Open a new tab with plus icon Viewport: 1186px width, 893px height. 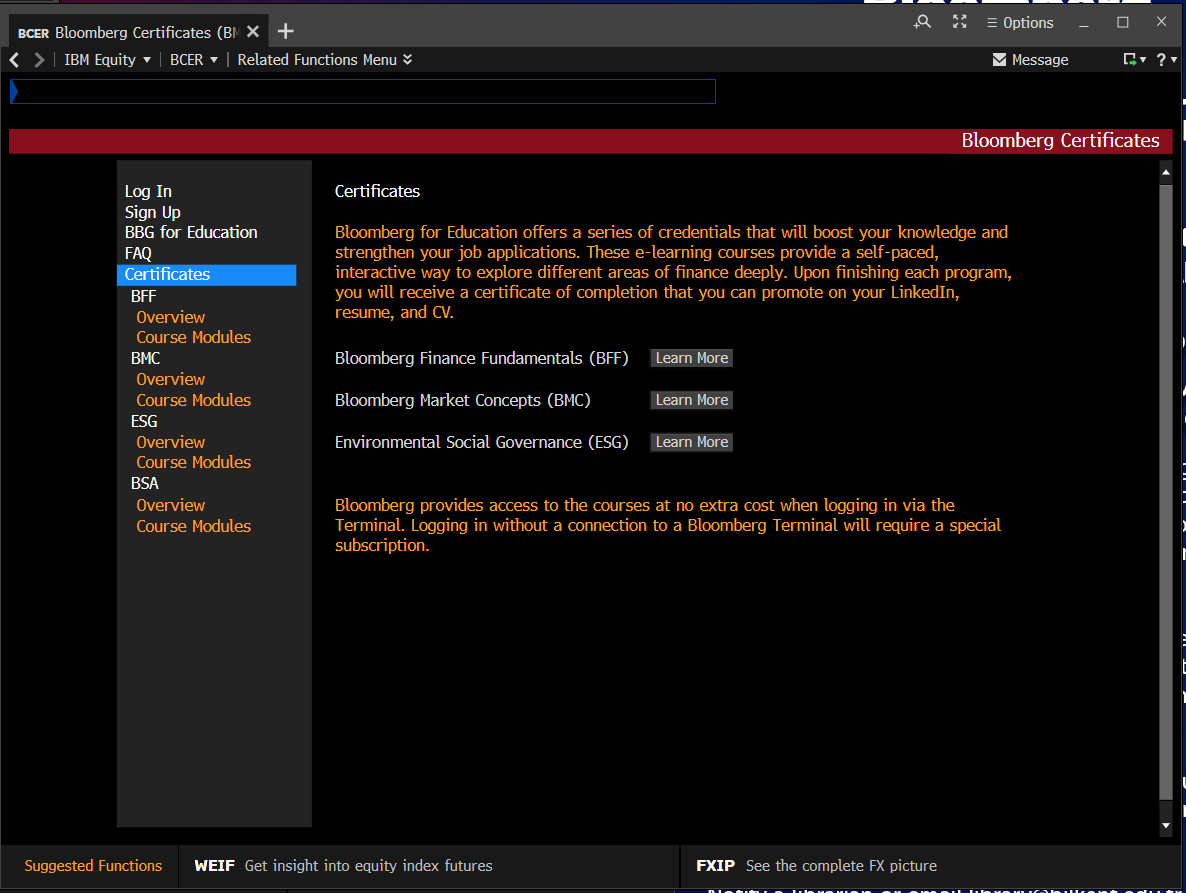[x=285, y=32]
